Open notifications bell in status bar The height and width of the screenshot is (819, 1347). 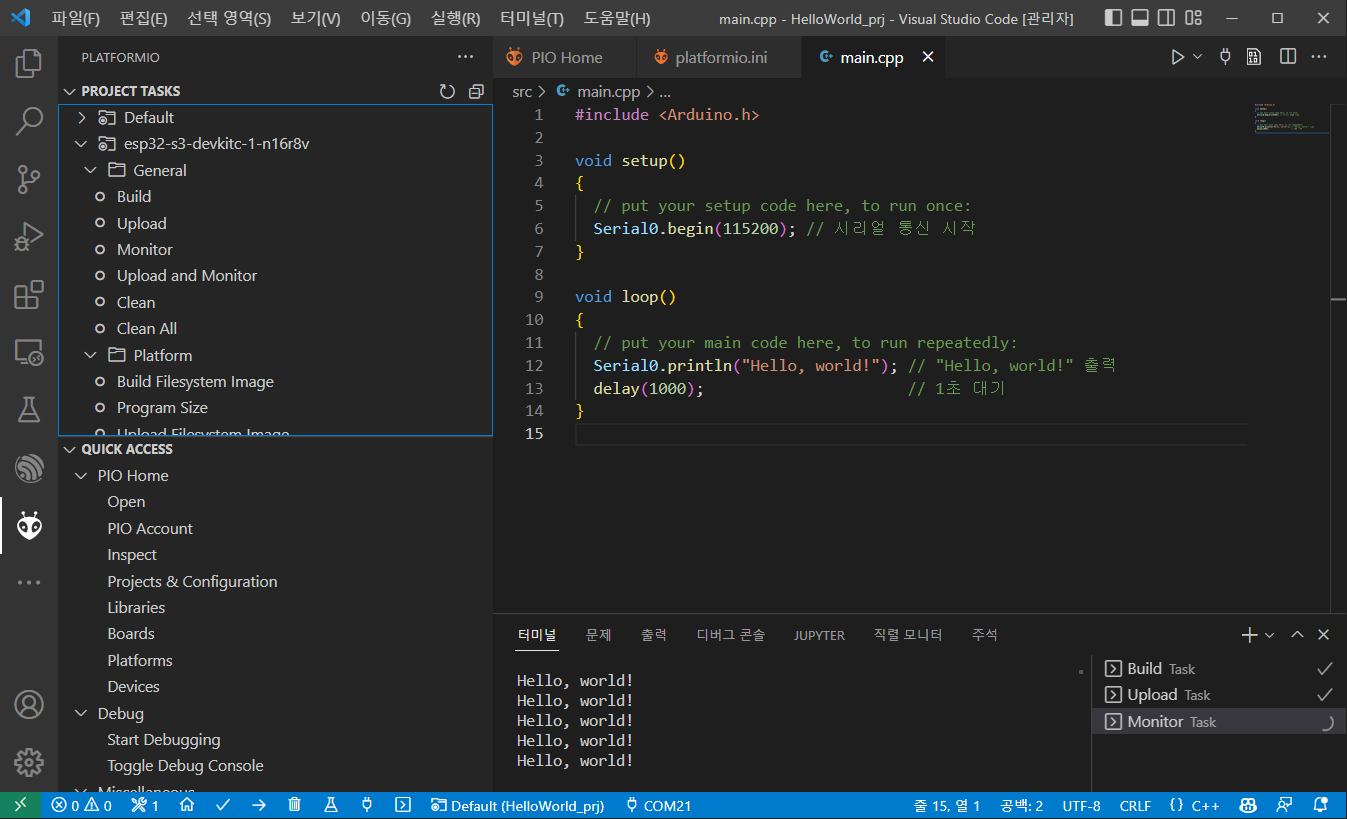click(1320, 805)
